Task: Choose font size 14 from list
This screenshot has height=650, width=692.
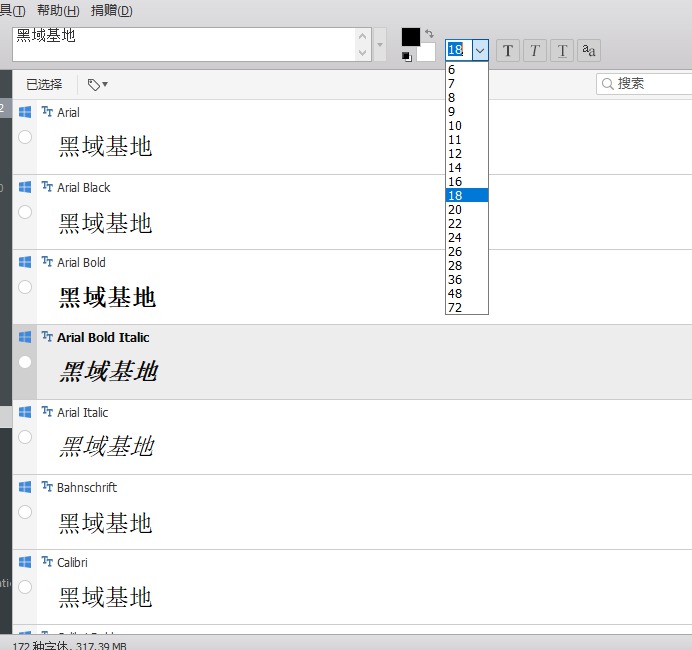Action: [466, 168]
